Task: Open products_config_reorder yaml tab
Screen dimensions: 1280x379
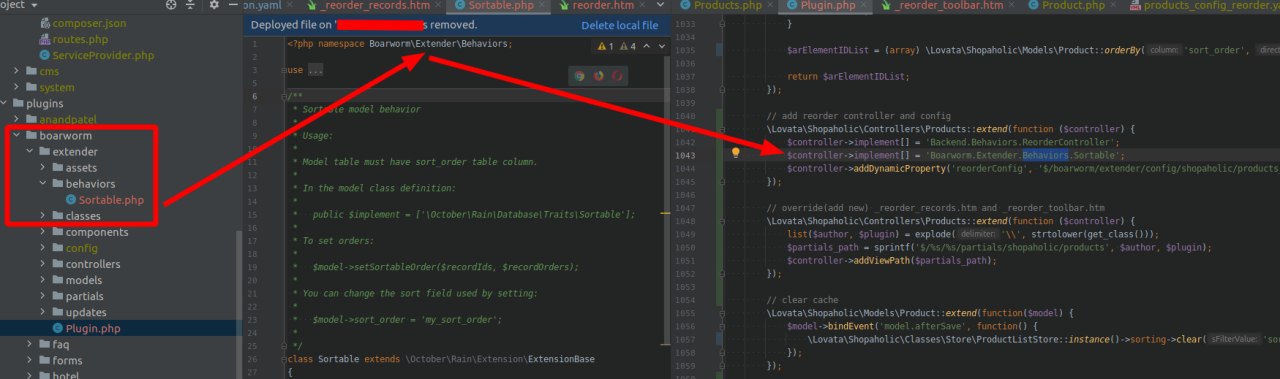Action: (x=1203, y=5)
